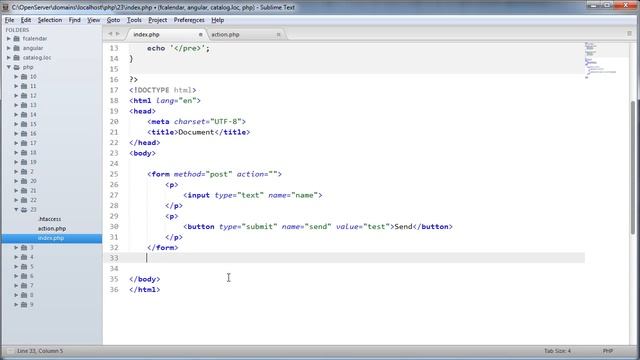
Task: Select the catalog.loc folder icon
Action: click(x=17, y=58)
